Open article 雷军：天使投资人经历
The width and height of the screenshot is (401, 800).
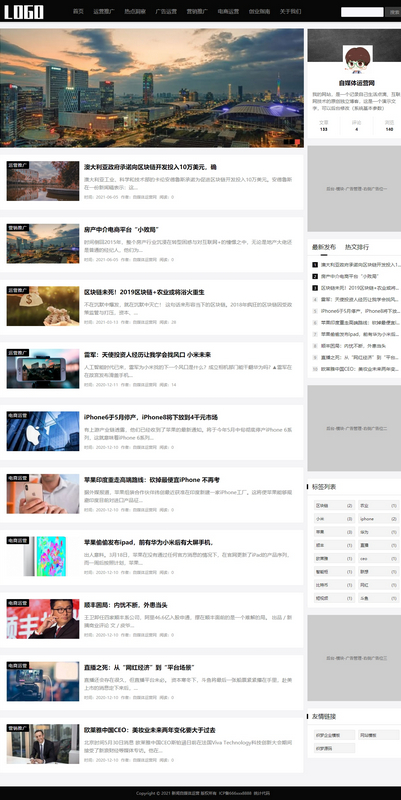pyautogui.click(x=147, y=355)
